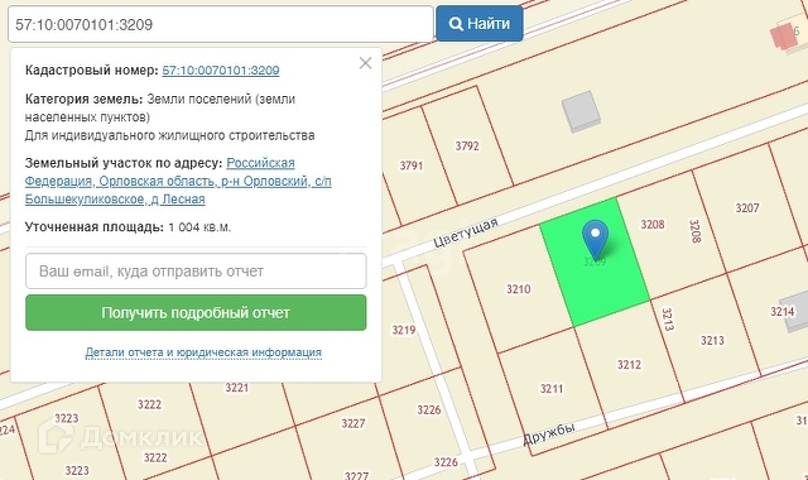Click the red building in the corner

point(784,36)
